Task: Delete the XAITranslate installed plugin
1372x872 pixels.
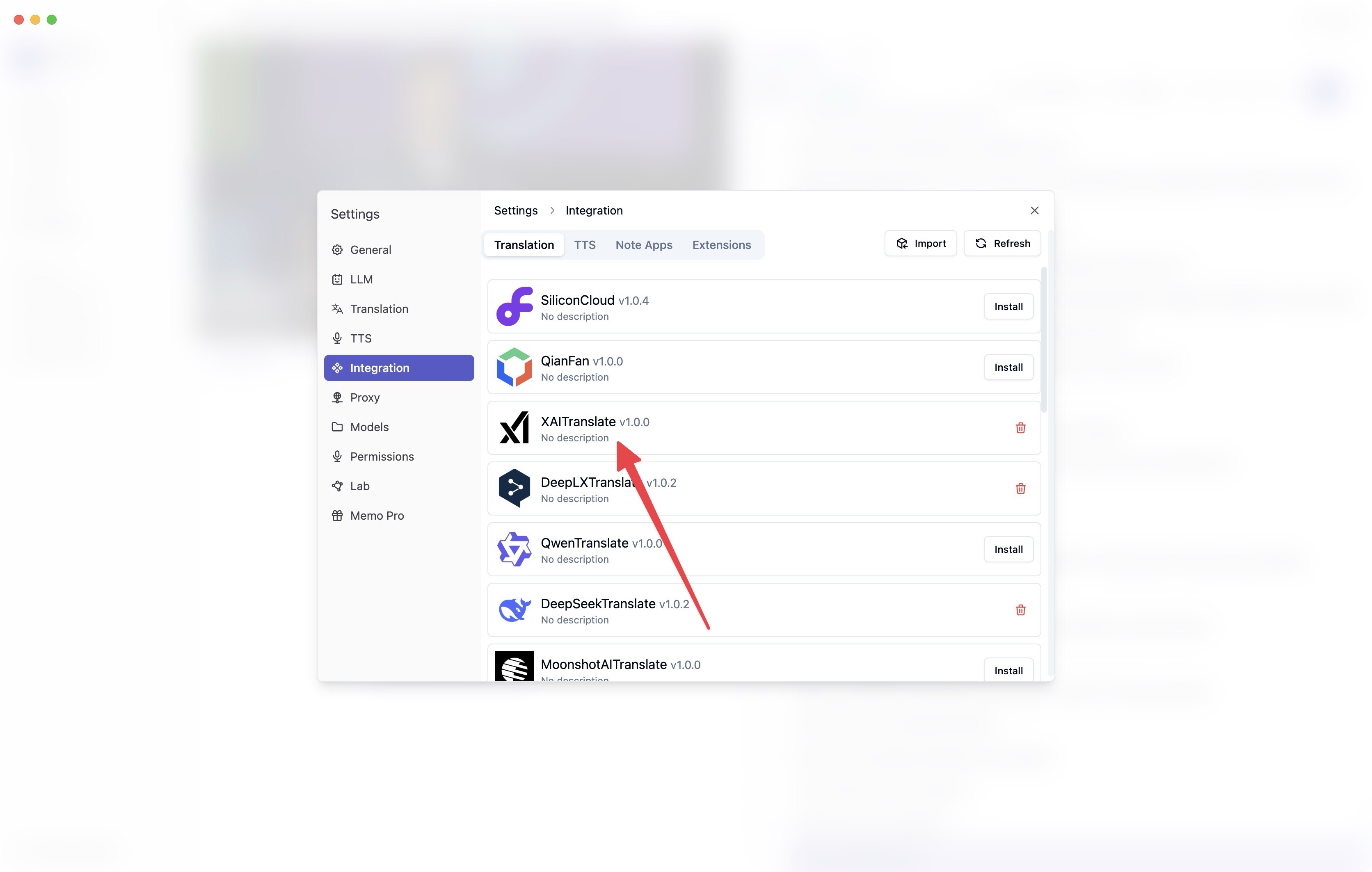Action: (1021, 428)
